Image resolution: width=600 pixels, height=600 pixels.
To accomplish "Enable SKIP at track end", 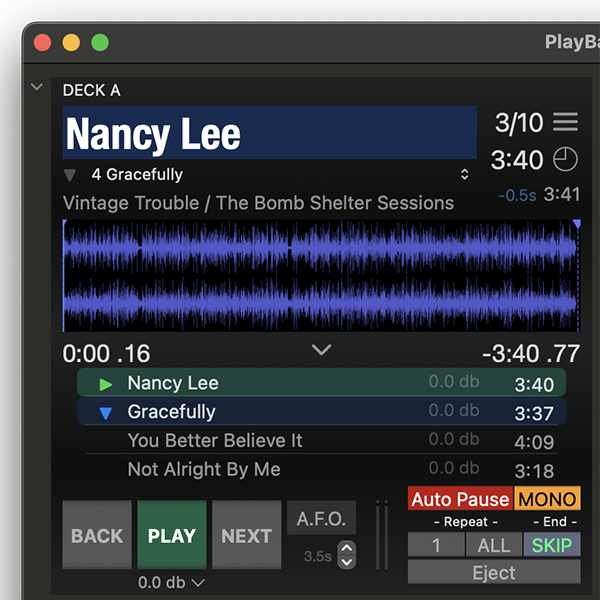I will 551,545.
